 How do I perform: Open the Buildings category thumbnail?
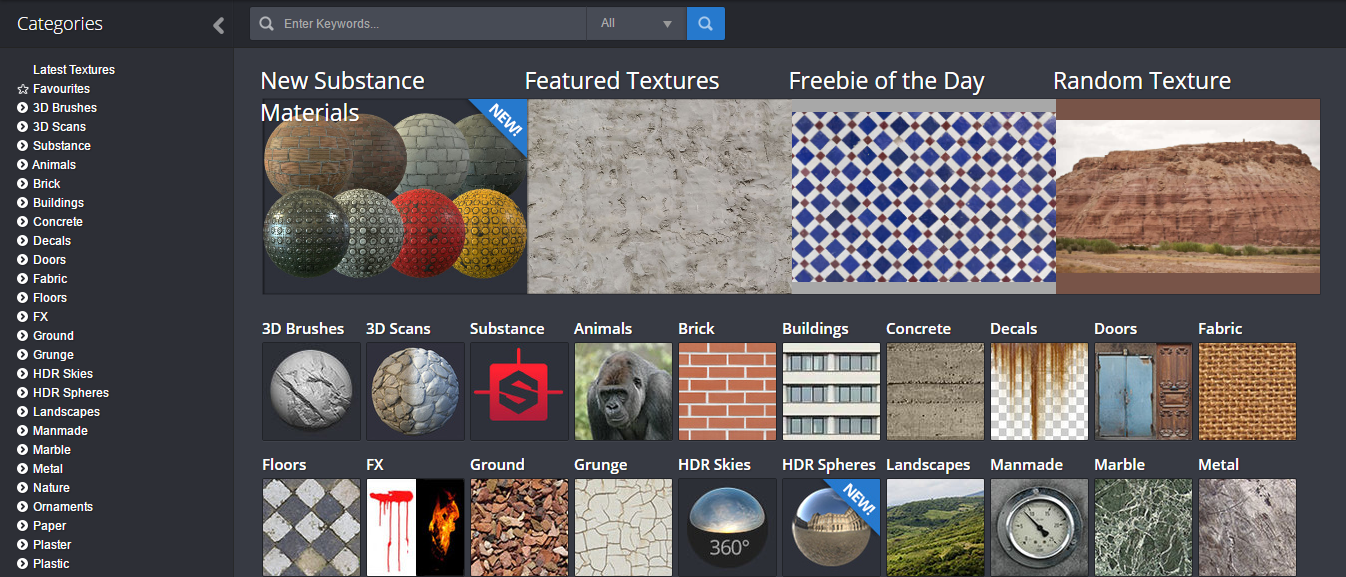coord(831,391)
